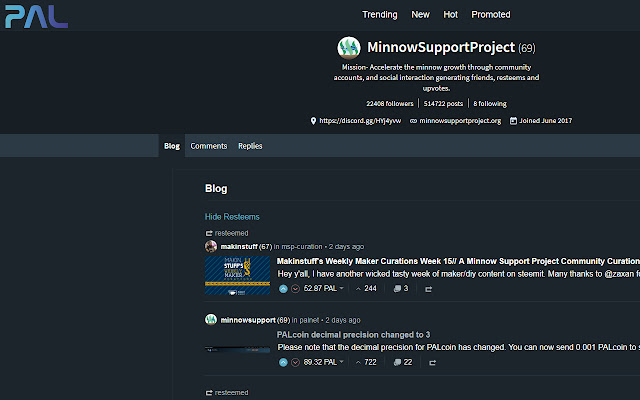
Task: Open minnowsupportproject.org website link
Action: pyautogui.click(x=460, y=121)
